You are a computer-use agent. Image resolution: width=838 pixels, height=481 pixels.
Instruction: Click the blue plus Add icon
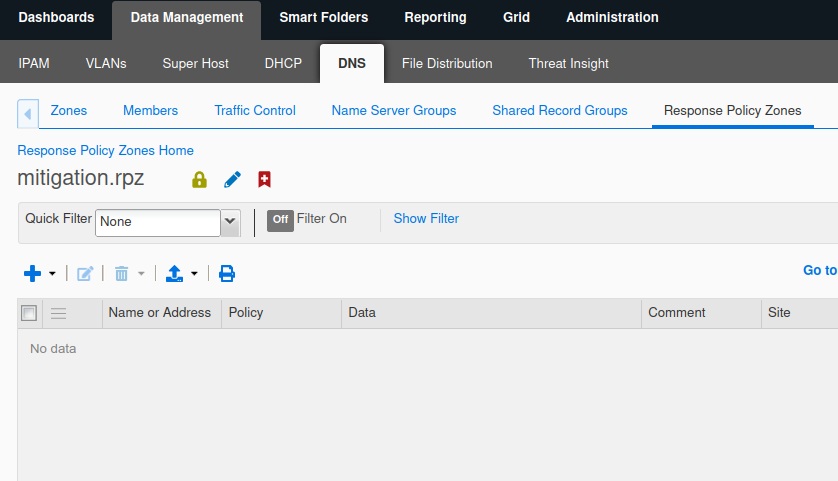[x=32, y=273]
